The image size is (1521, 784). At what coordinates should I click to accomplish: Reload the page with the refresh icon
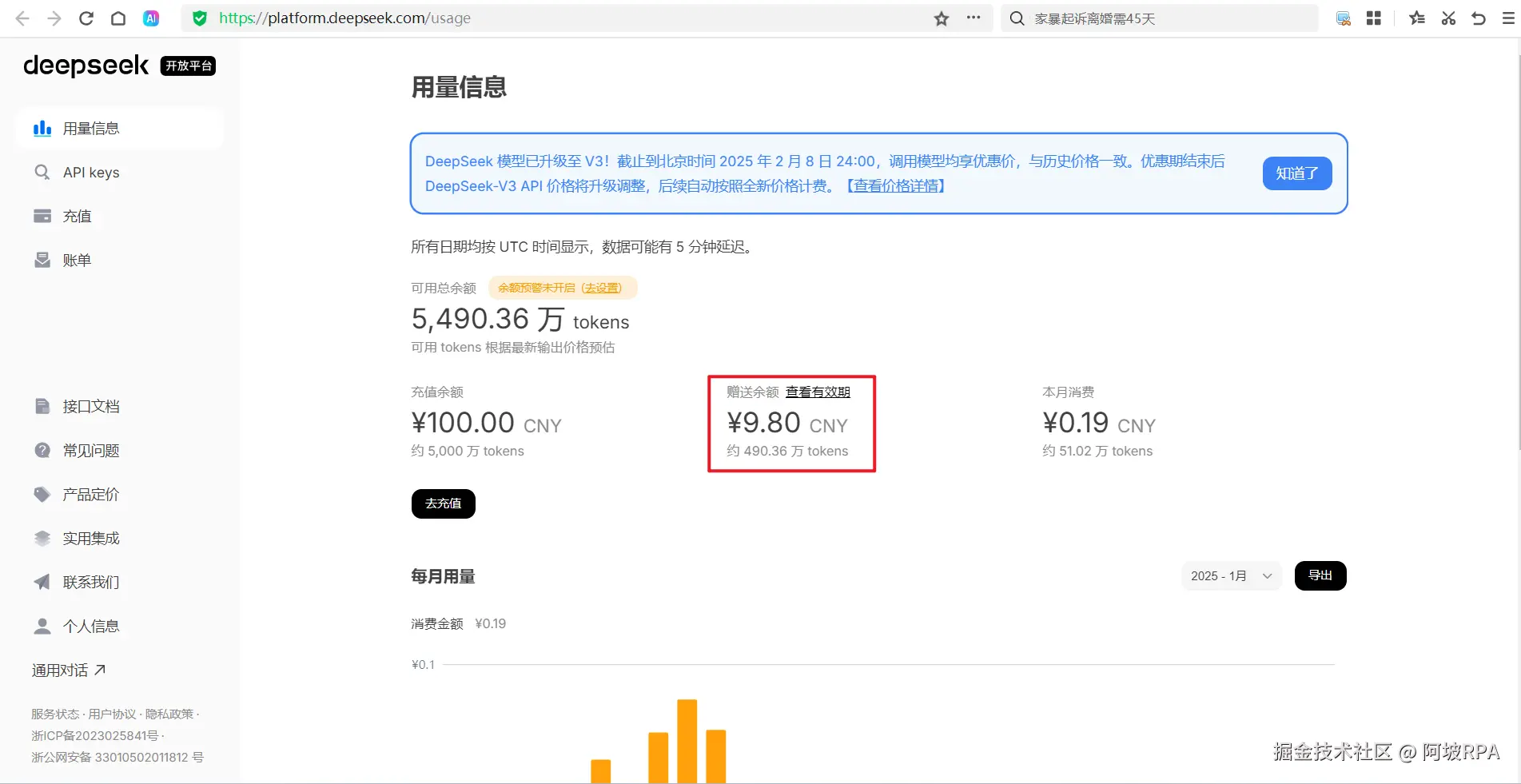[x=86, y=18]
